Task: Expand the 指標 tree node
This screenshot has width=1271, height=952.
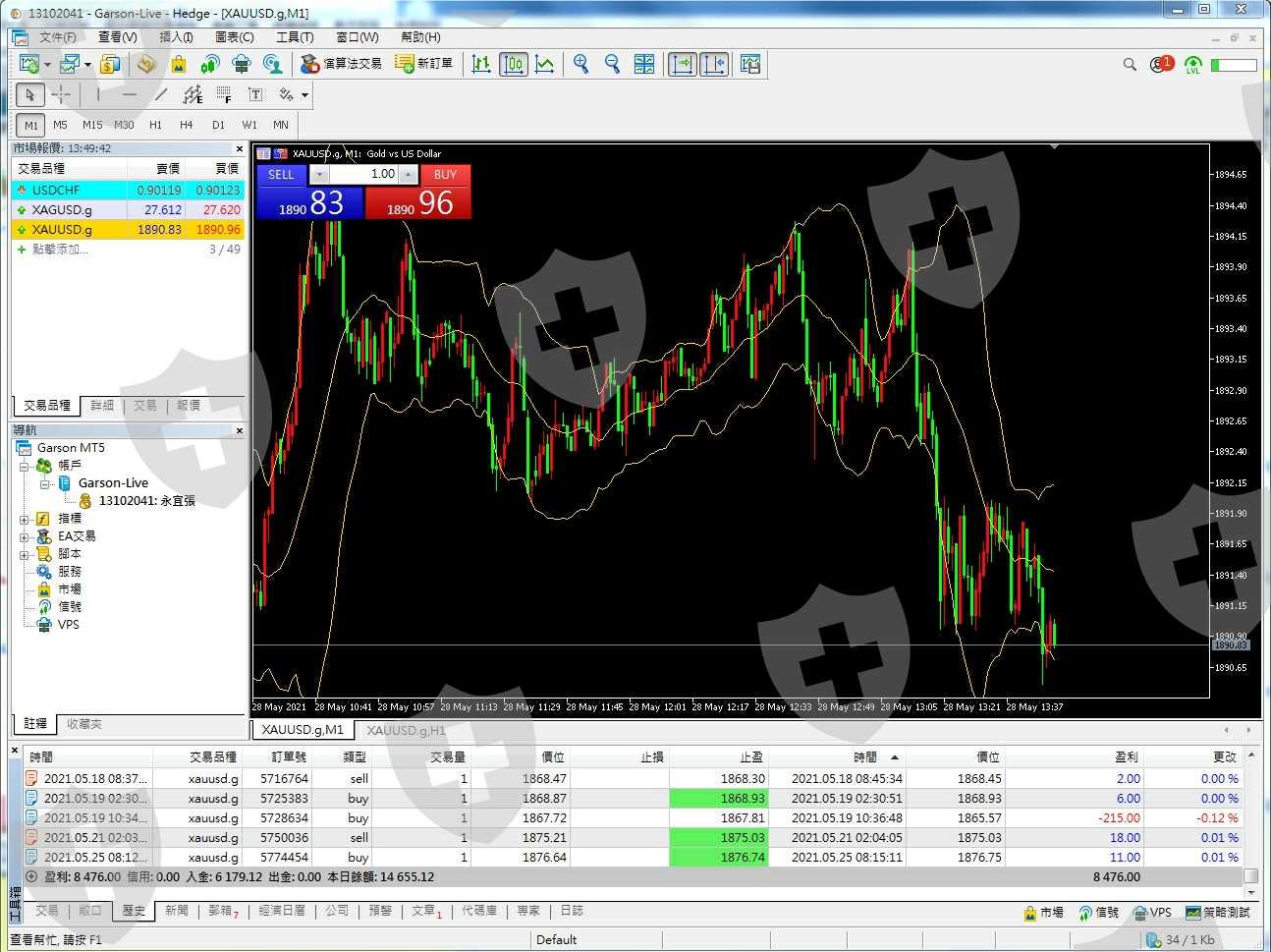Action: [x=25, y=519]
